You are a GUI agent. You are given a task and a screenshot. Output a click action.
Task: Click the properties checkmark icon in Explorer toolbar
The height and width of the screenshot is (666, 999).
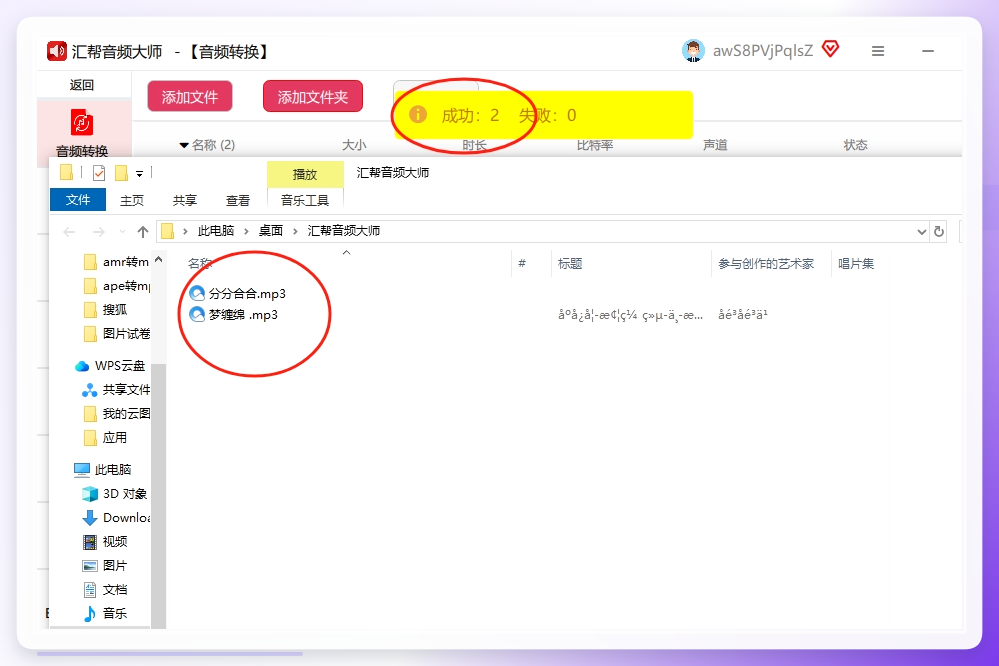pyautogui.click(x=99, y=173)
